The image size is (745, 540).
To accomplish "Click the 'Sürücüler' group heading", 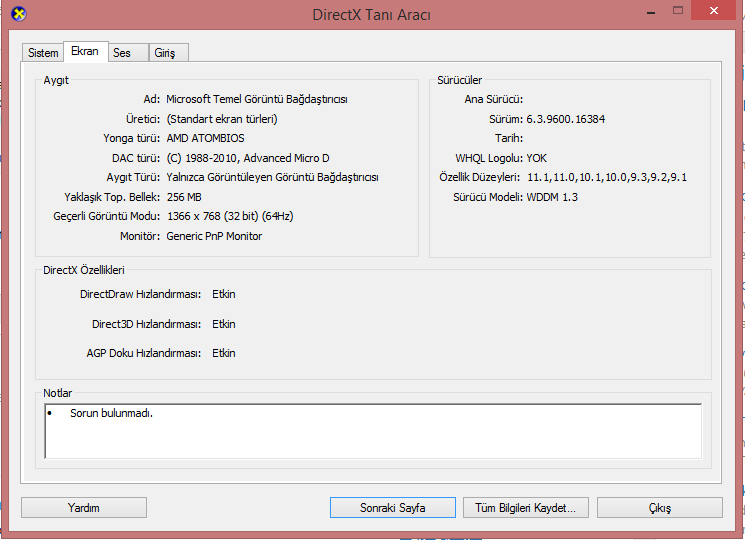I will click(459, 80).
